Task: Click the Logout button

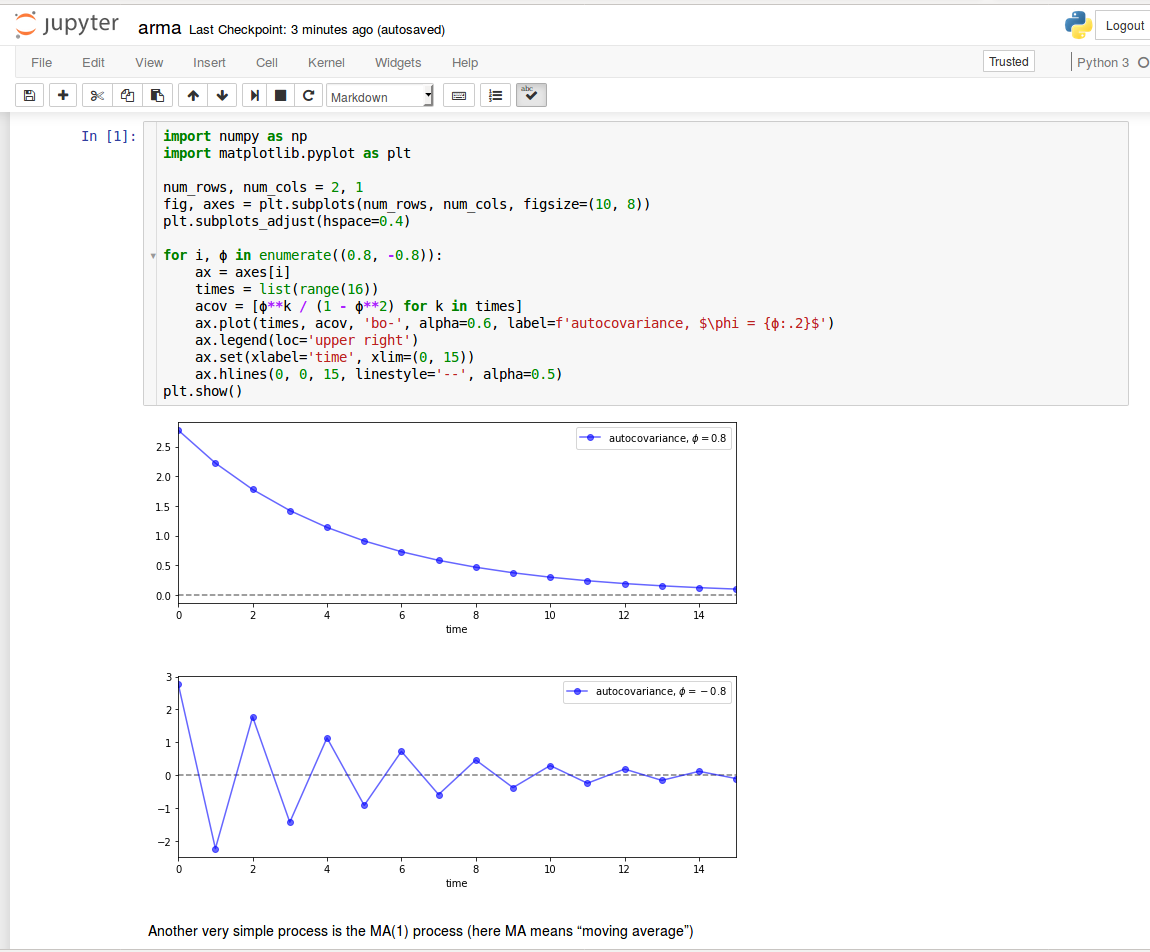Action: pos(1124,26)
